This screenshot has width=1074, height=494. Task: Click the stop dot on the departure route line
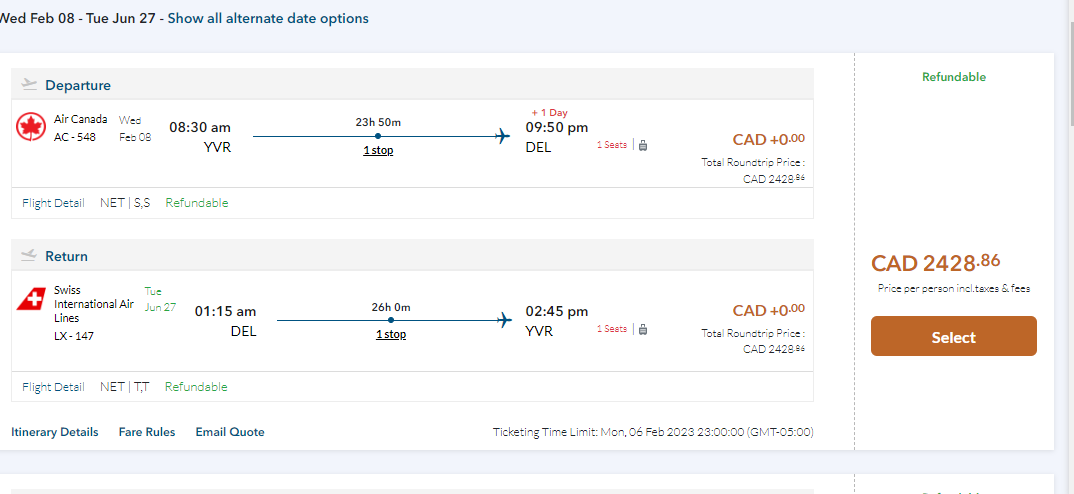pyautogui.click(x=377, y=136)
